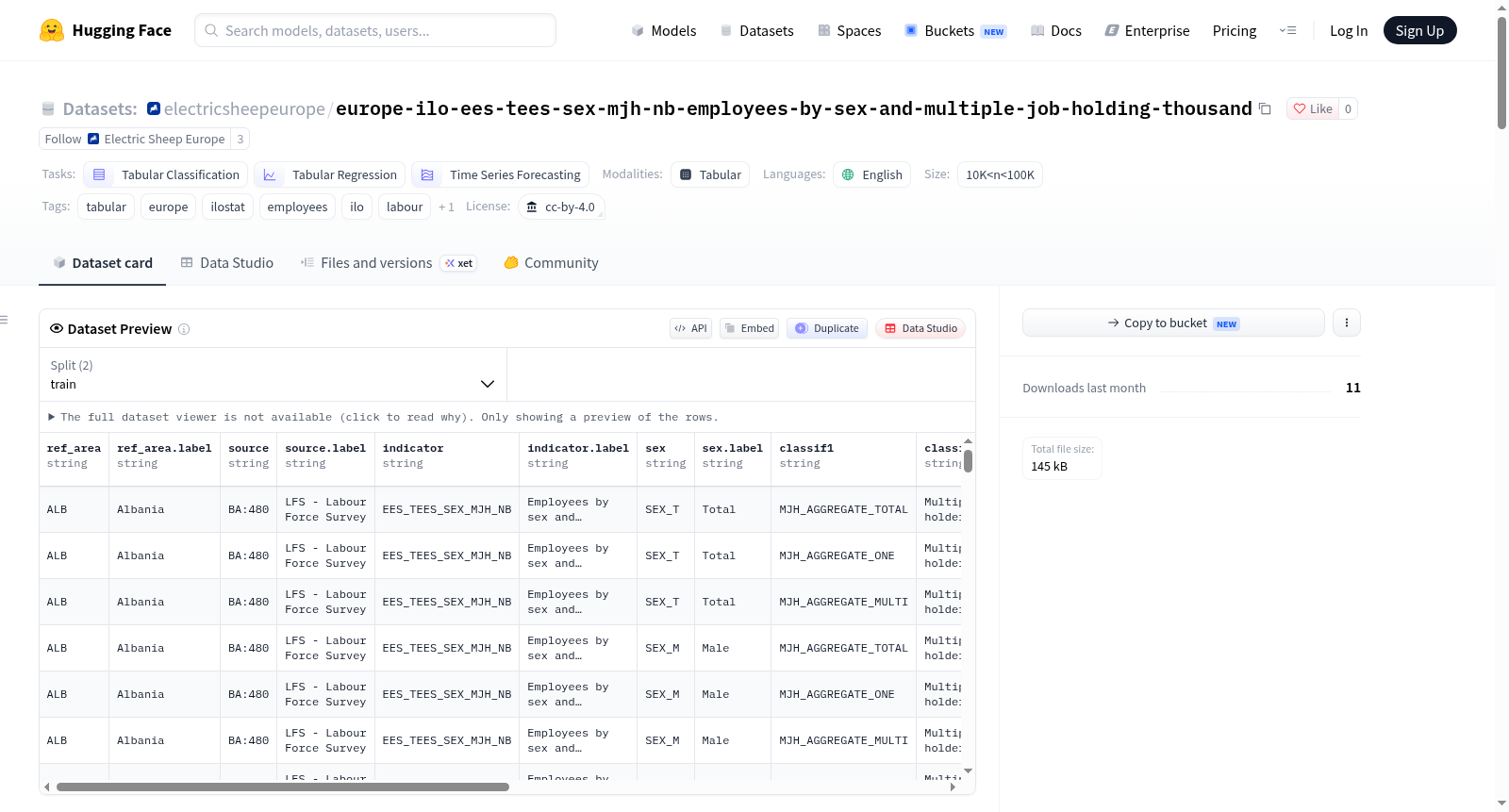Open the Models page

(664, 31)
